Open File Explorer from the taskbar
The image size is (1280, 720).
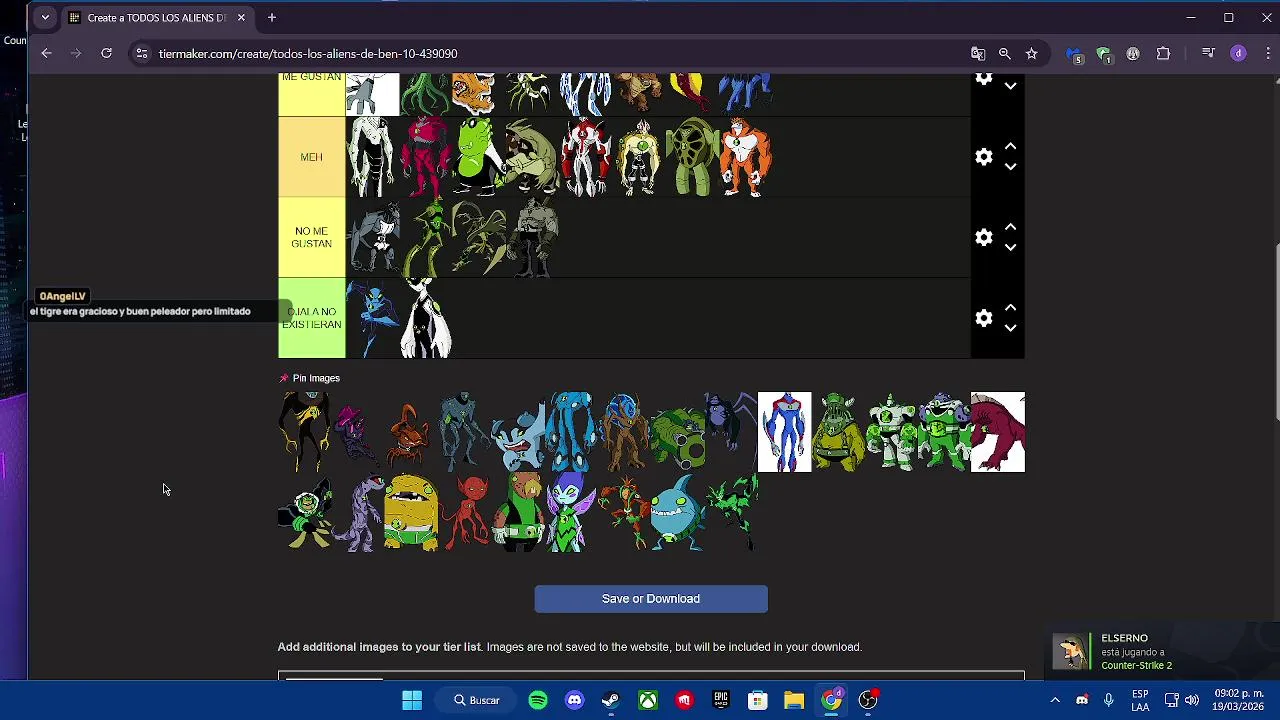tap(794, 700)
